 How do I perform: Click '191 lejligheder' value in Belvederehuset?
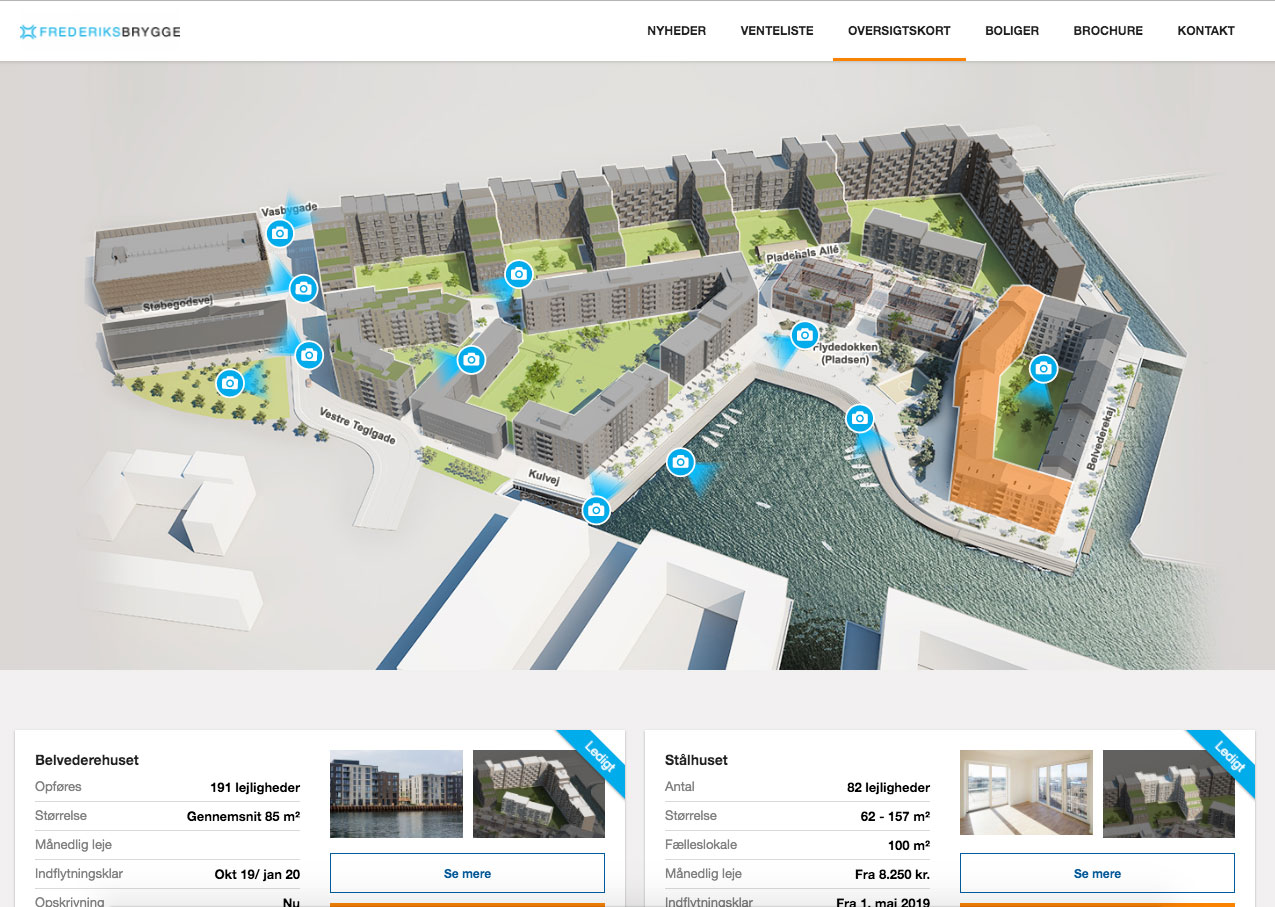[x=255, y=788]
